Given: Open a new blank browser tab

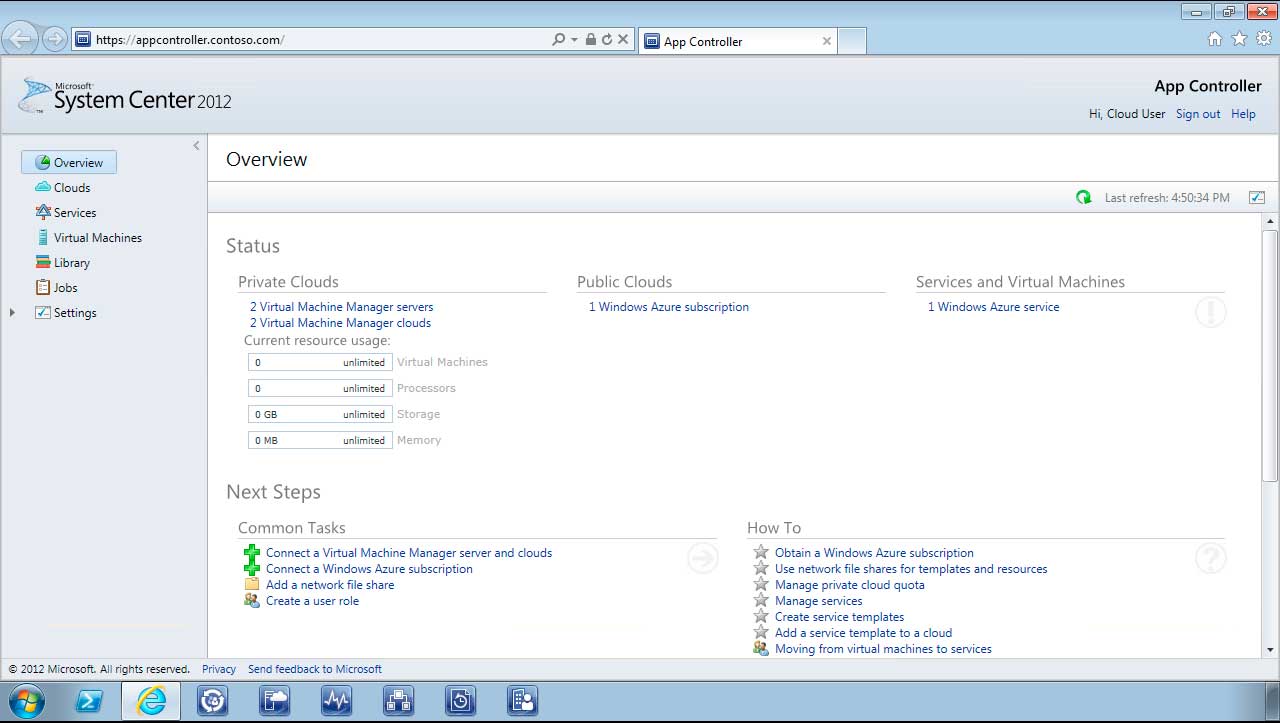Looking at the screenshot, I should [x=851, y=41].
